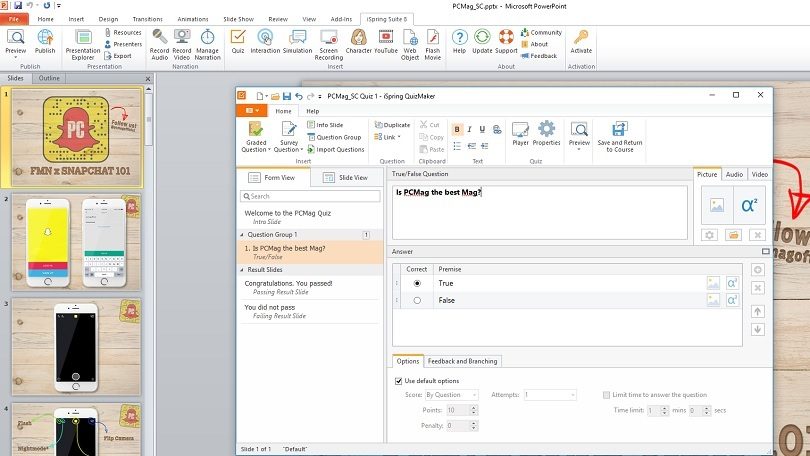Switch to Outline pane tab
Viewport: 810px width, 456px height.
pyautogui.click(x=49, y=78)
